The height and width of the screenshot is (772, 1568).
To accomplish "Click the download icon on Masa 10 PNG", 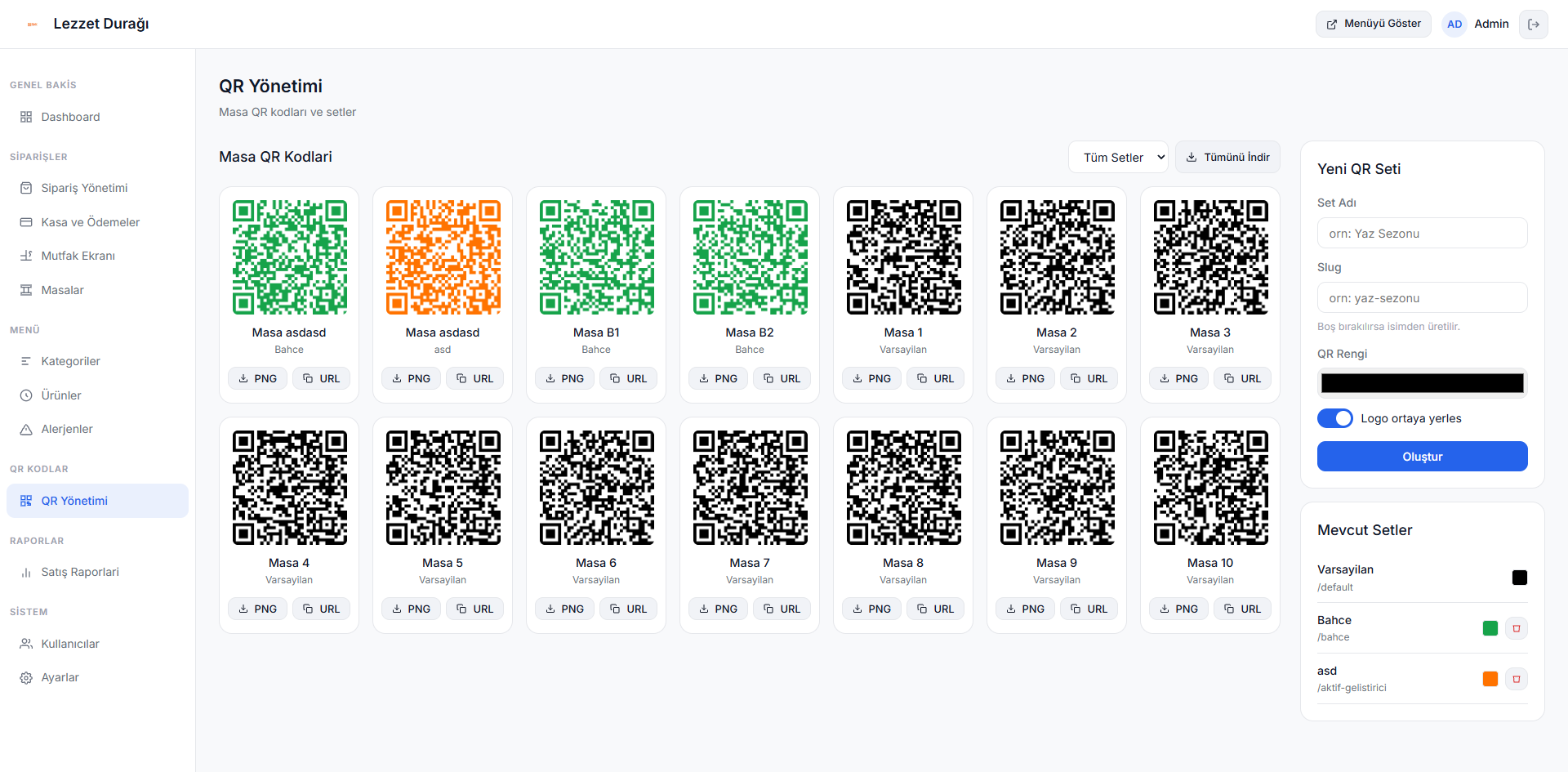I will 1165,609.
